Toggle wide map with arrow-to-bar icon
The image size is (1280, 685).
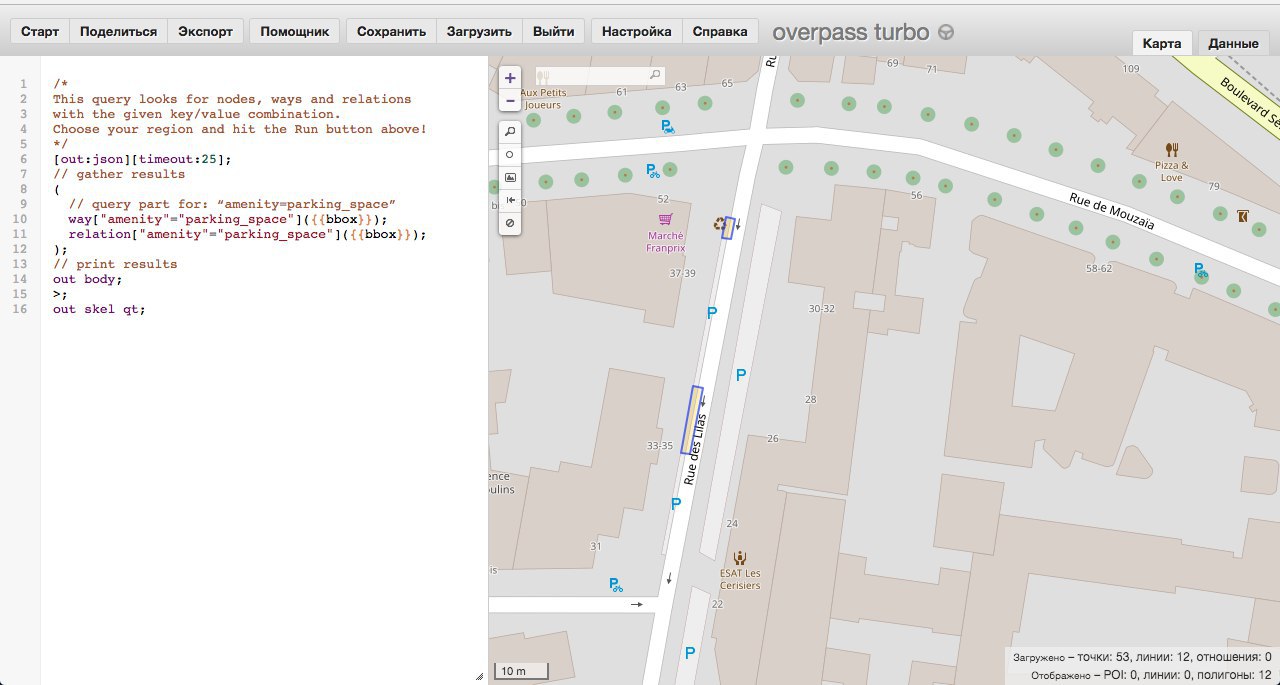tap(510, 200)
